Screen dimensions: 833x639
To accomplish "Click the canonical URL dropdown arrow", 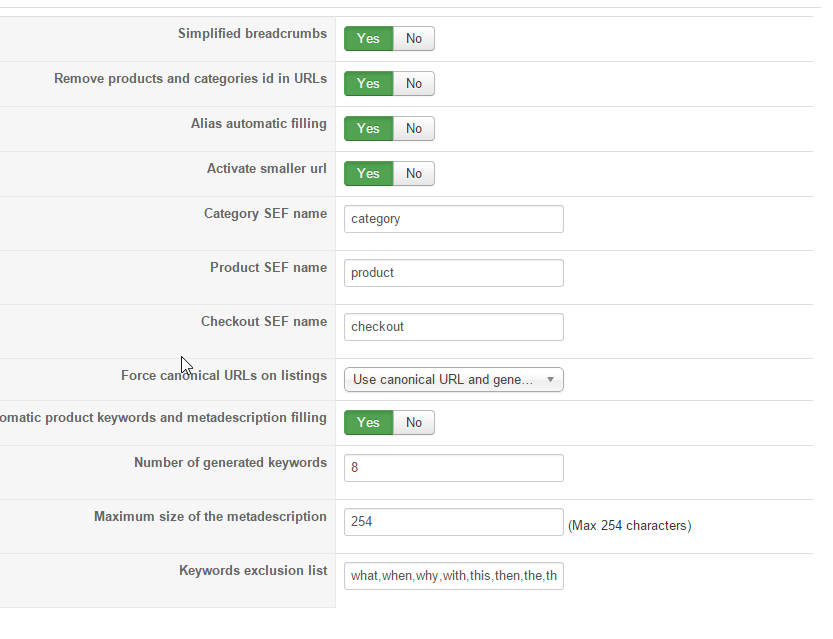I will coord(550,380).
